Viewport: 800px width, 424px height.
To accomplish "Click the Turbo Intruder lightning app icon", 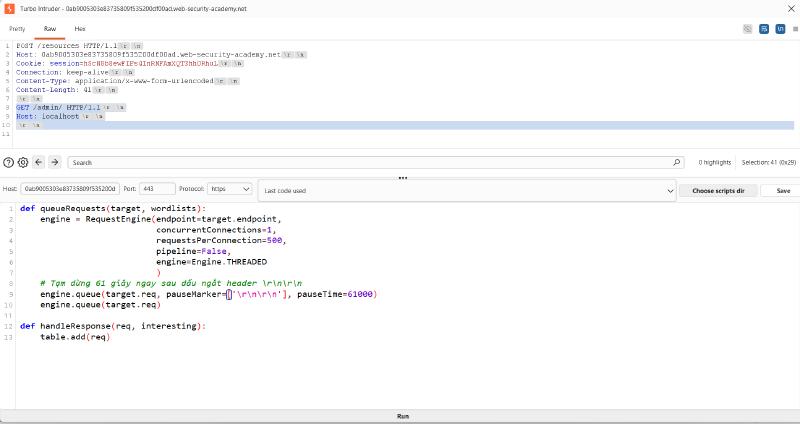I will [x=9, y=9].
